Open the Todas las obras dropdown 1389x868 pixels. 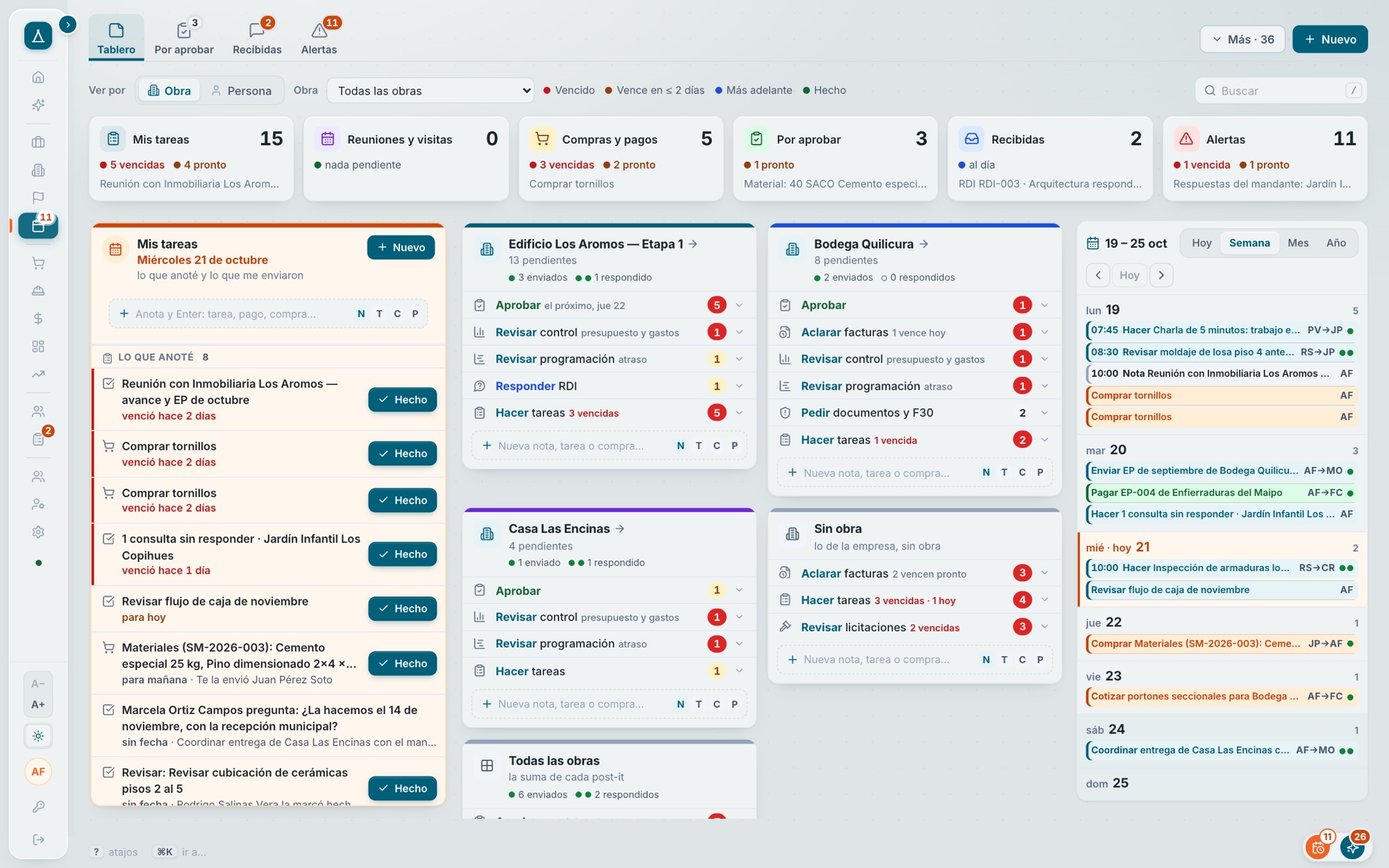[x=431, y=91]
